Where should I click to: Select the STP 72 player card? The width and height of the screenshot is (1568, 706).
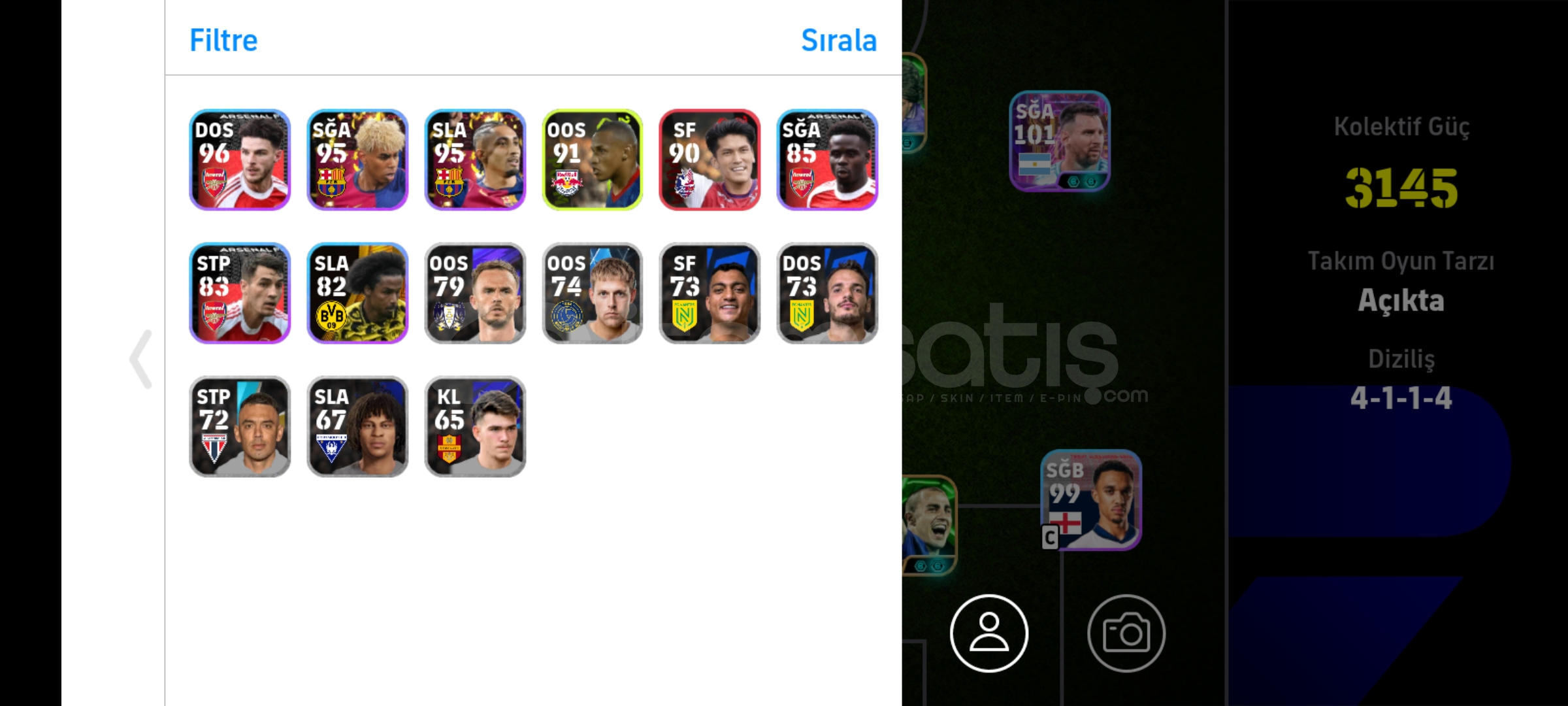point(240,426)
